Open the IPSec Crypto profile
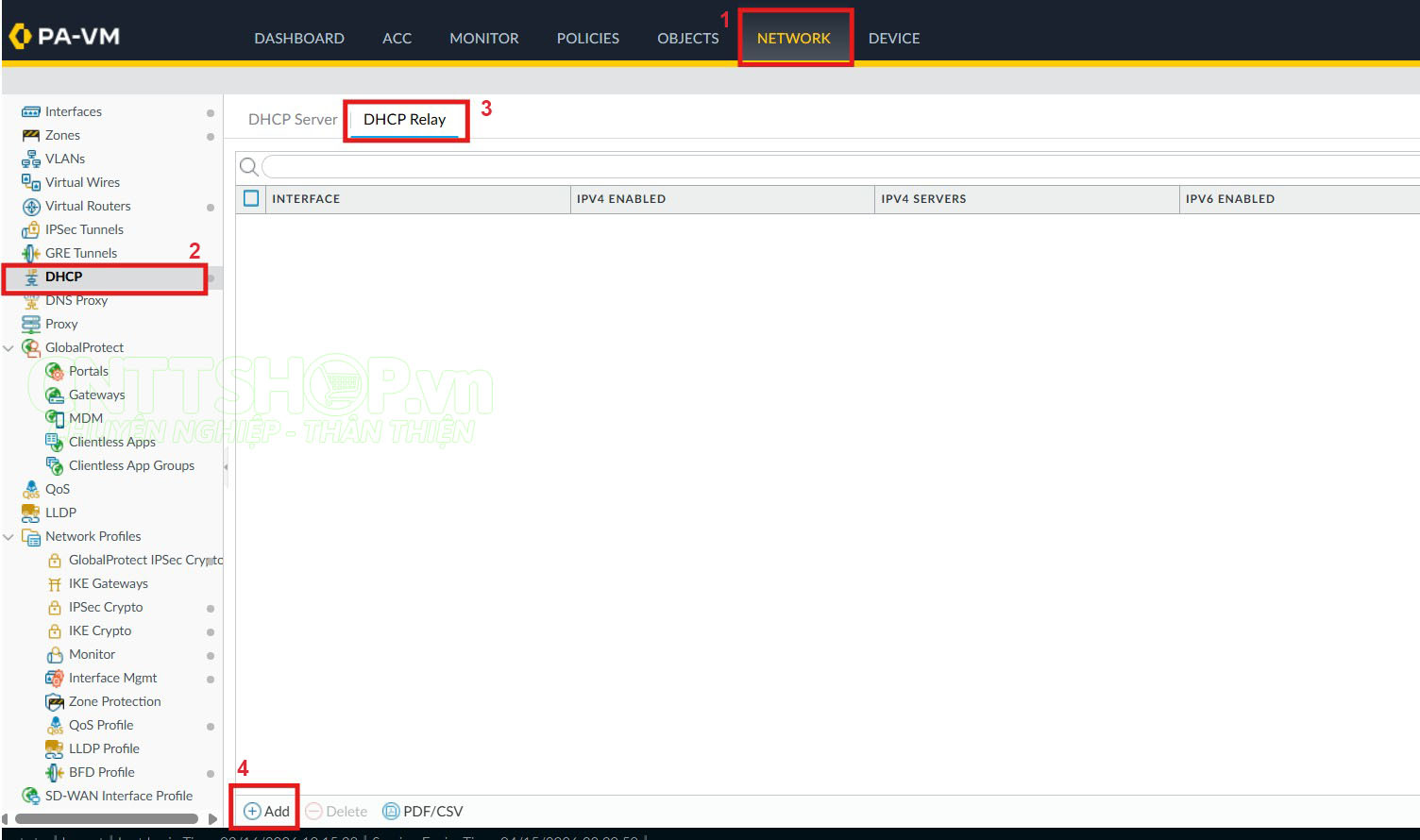1420x840 pixels. (106, 607)
